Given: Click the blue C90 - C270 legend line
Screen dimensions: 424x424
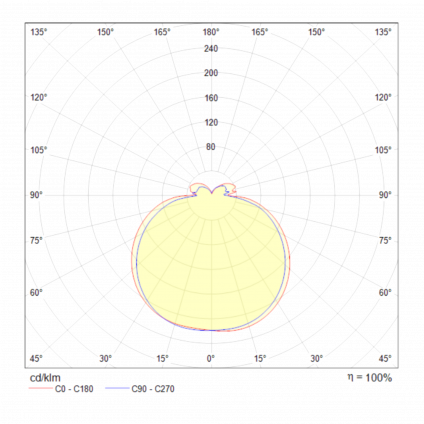Looking at the screenshot, I should pyautogui.click(x=117, y=388).
